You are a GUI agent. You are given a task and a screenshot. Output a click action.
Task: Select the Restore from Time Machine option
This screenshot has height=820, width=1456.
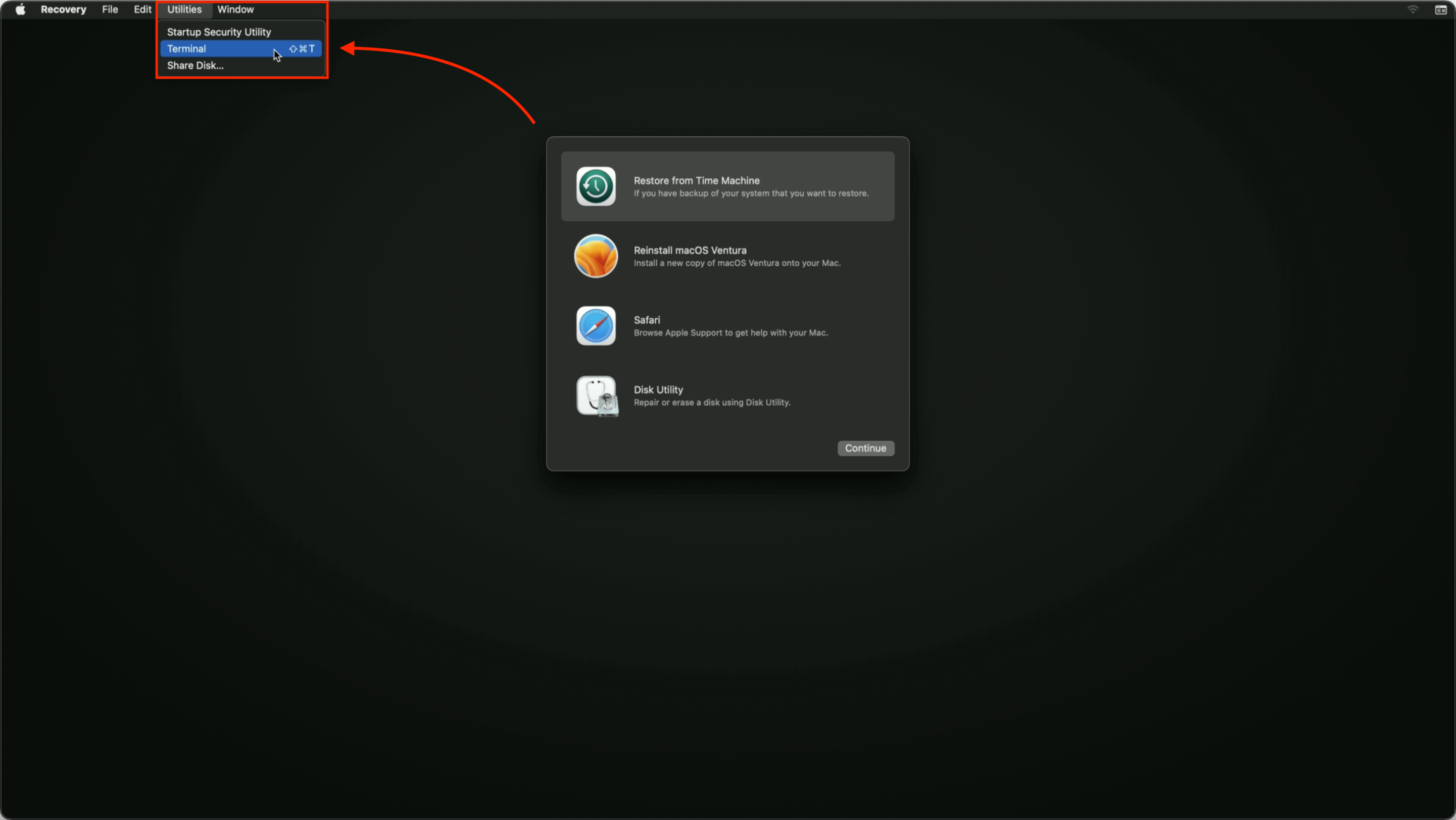point(728,186)
